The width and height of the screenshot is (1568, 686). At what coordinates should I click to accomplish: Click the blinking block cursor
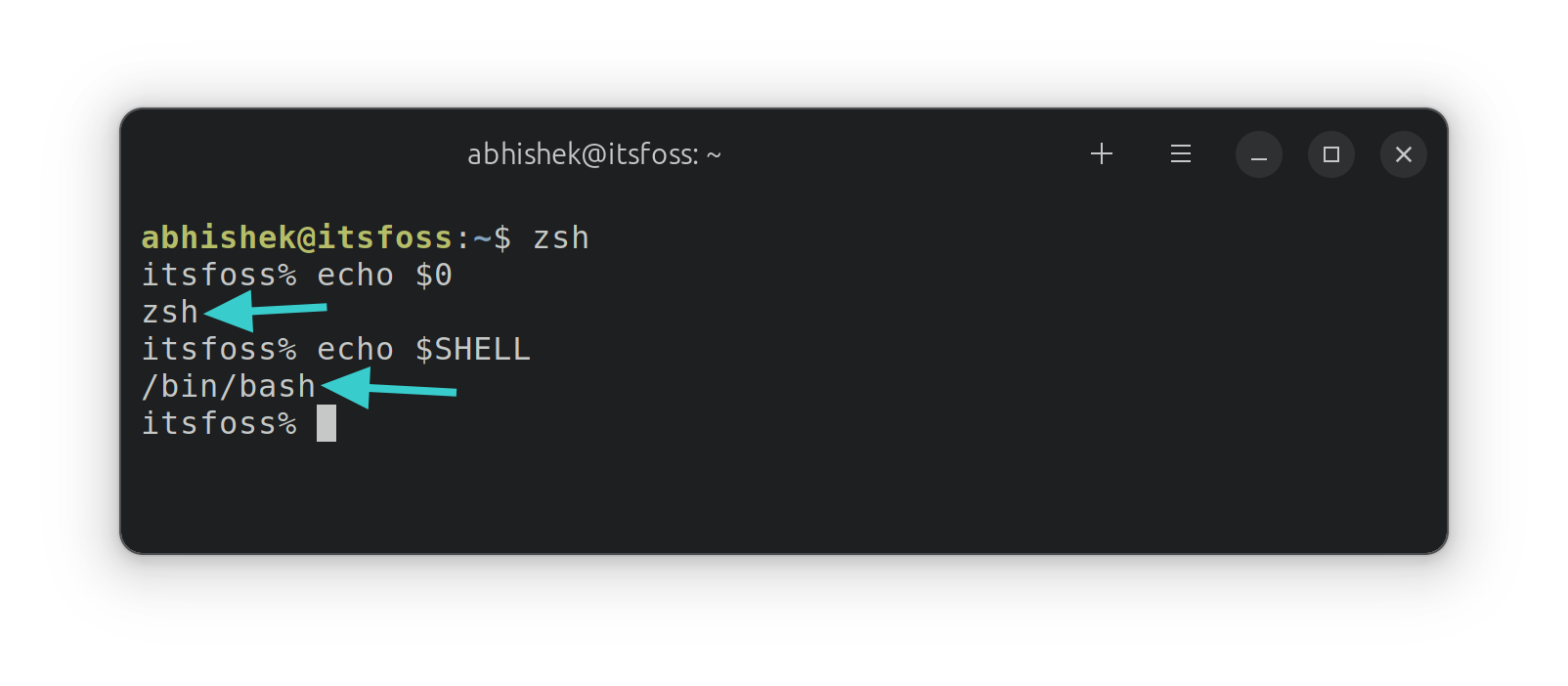tap(327, 422)
